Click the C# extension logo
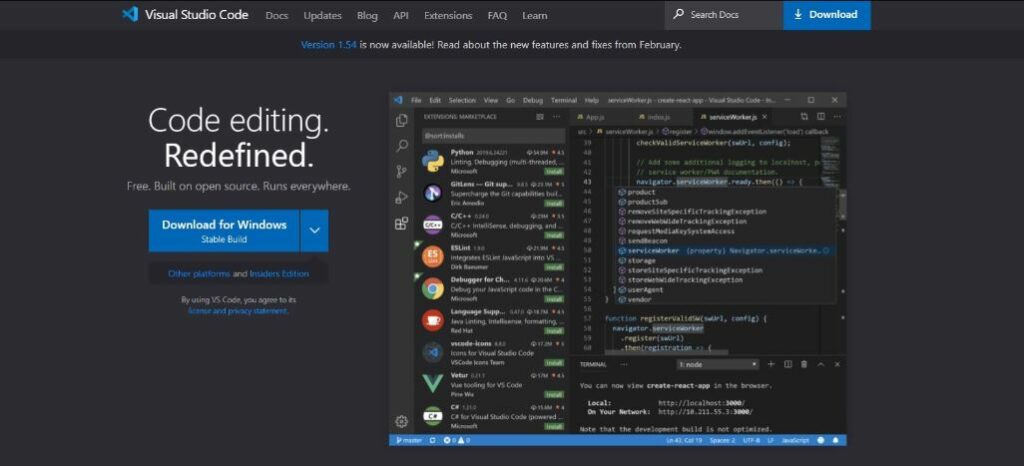Viewport: 1024px width, 466px height. [432, 416]
